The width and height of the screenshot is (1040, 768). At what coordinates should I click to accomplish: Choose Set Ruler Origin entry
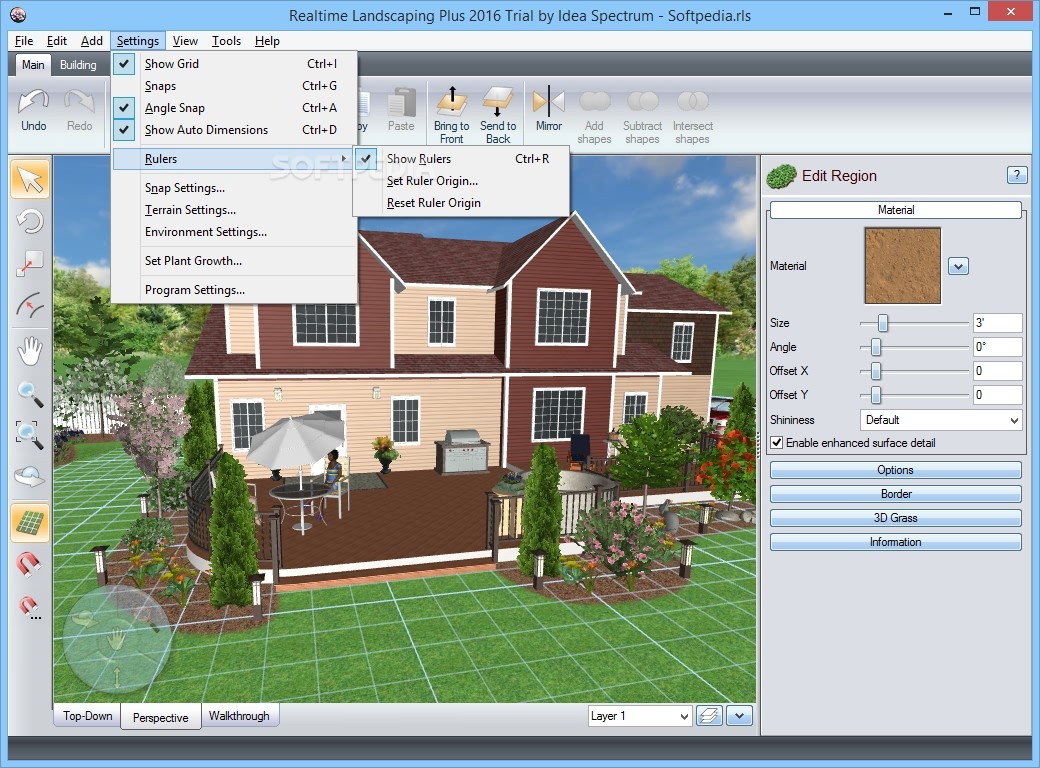(461, 180)
